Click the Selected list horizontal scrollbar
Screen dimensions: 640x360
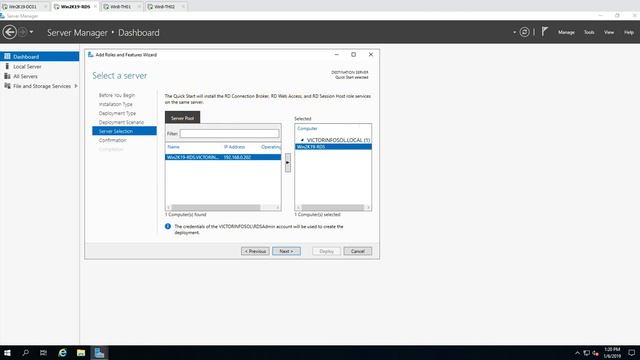coord(333,207)
